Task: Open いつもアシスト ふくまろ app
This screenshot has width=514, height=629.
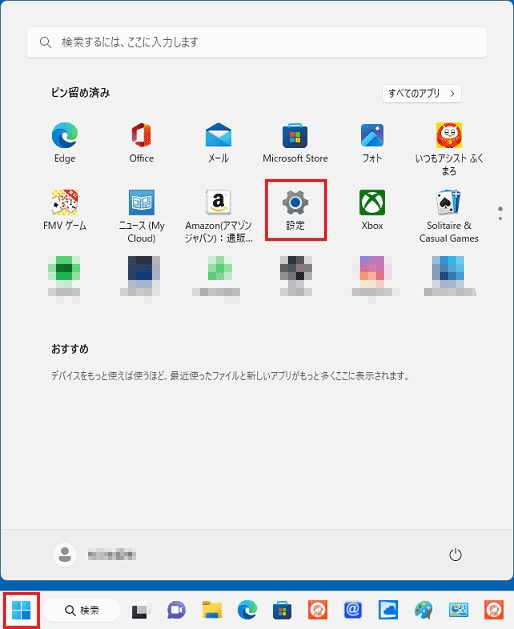Action: (449, 149)
